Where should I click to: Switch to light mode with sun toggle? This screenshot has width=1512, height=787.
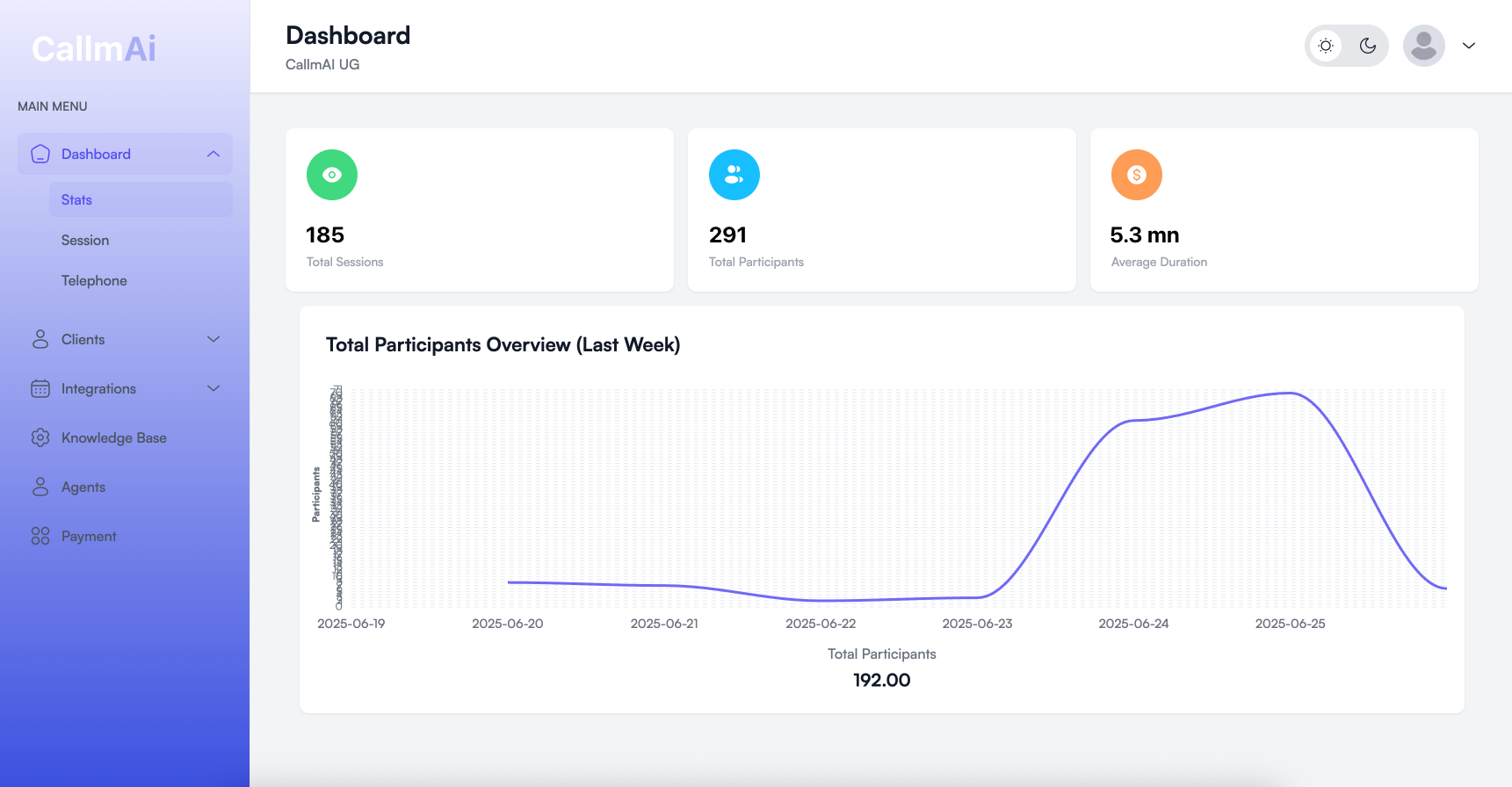coord(1326,46)
